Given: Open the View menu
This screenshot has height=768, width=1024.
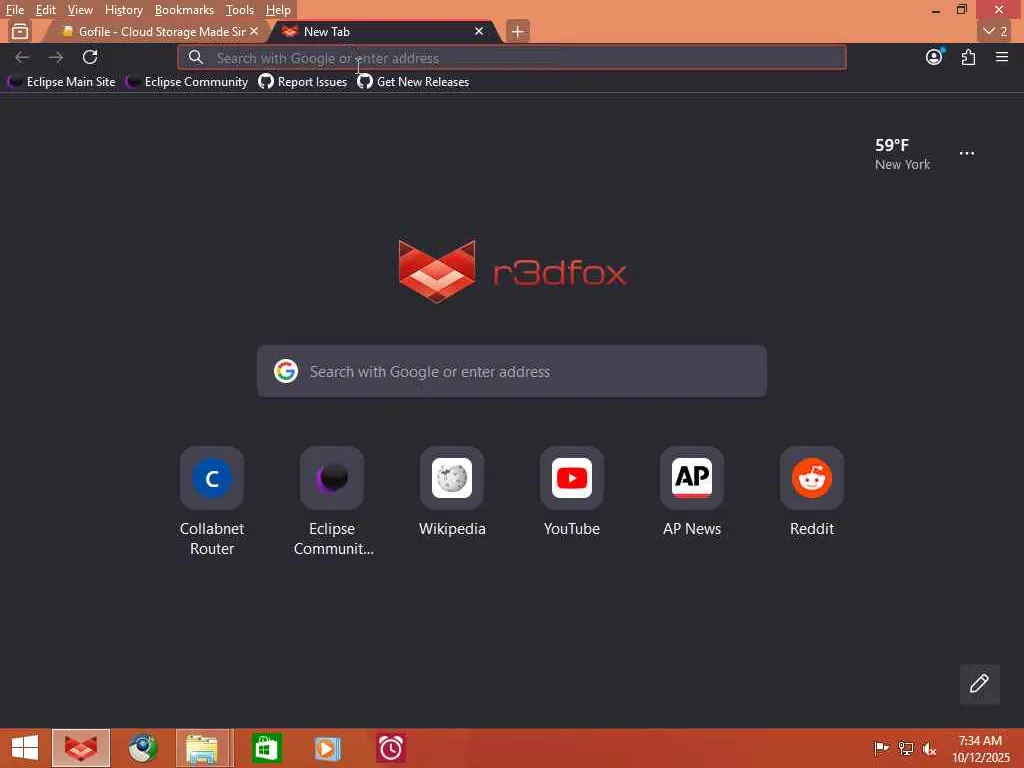Looking at the screenshot, I should click(80, 10).
